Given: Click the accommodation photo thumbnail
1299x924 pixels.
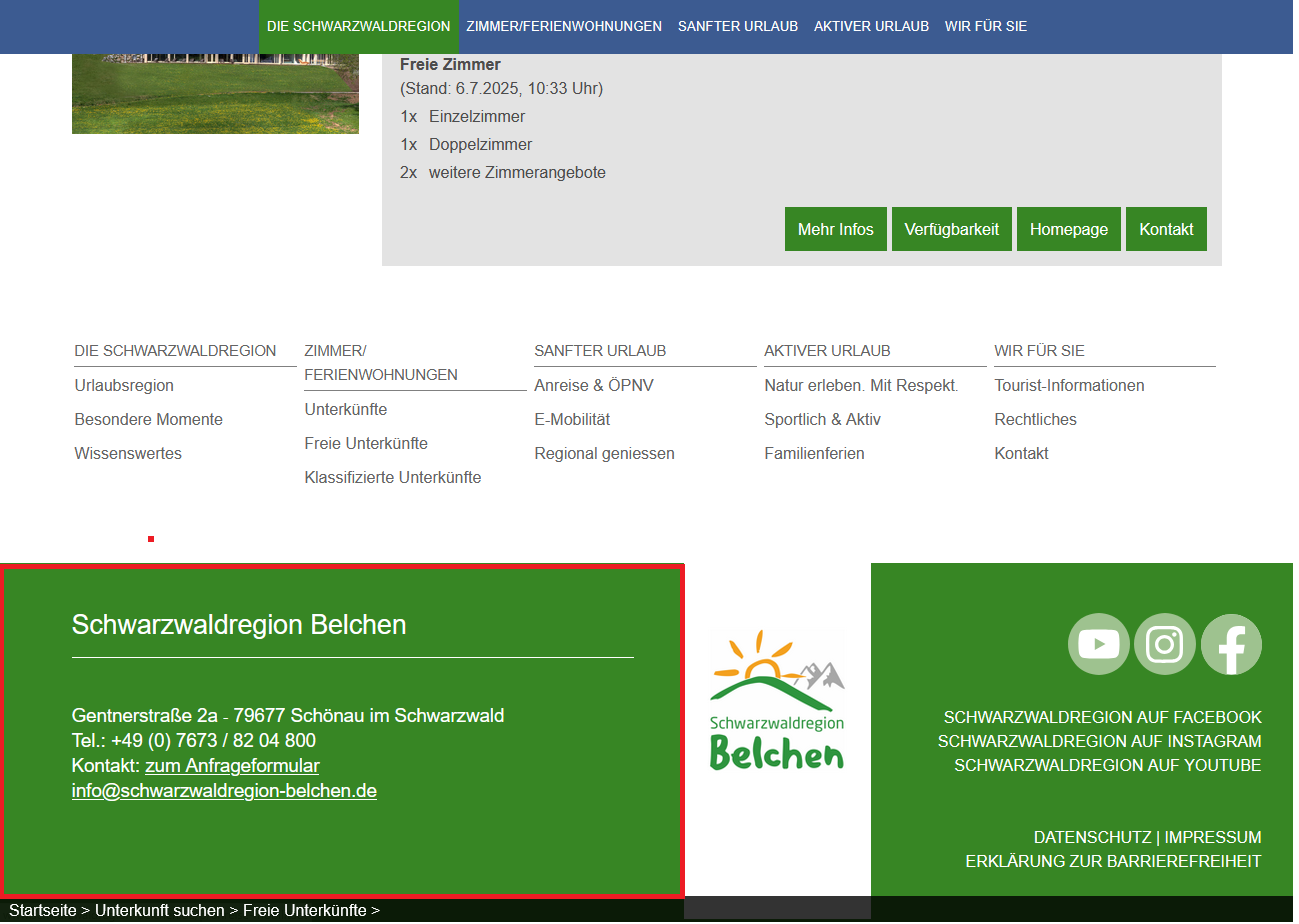Looking at the screenshot, I should coord(215,93).
